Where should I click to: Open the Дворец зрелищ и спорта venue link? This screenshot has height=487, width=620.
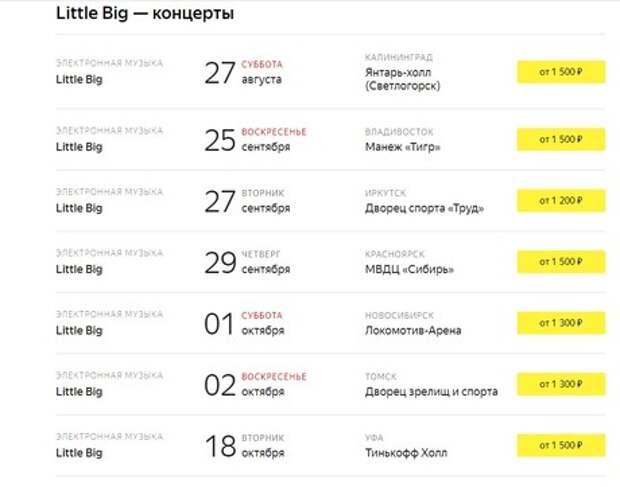click(x=431, y=392)
